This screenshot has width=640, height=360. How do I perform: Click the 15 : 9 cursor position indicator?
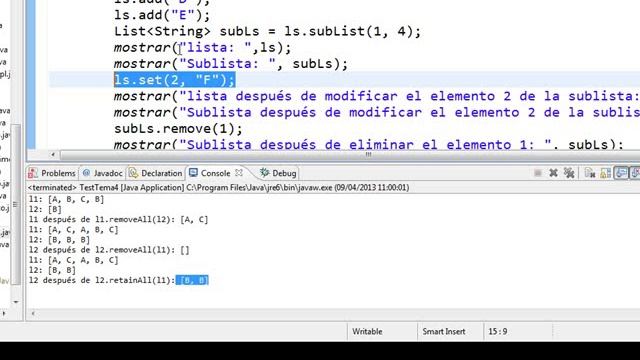coord(498,331)
